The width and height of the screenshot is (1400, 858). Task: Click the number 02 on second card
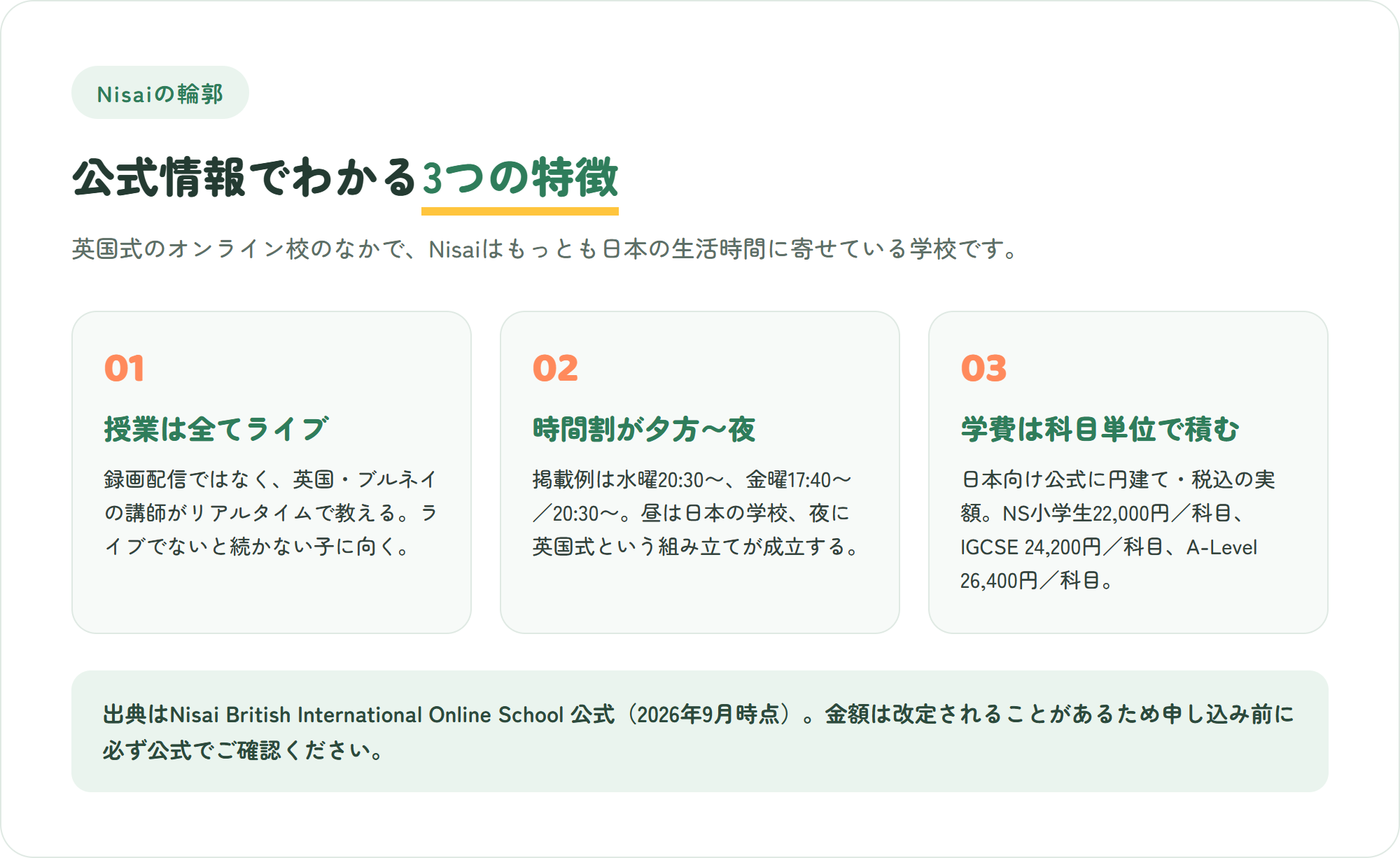click(x=555, y=368)
